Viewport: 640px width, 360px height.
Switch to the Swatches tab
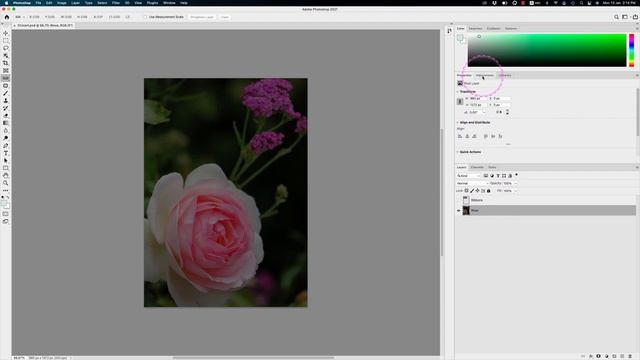coord(476,29)
